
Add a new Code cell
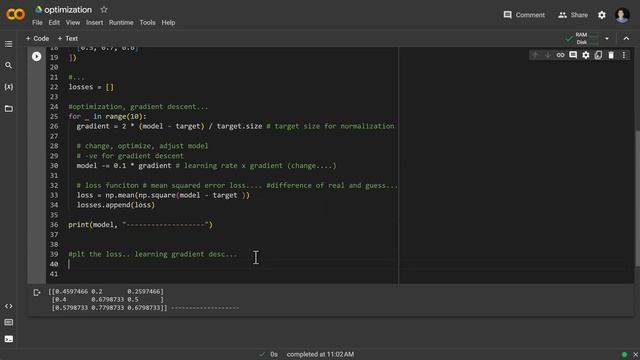[x=37, y=38]
